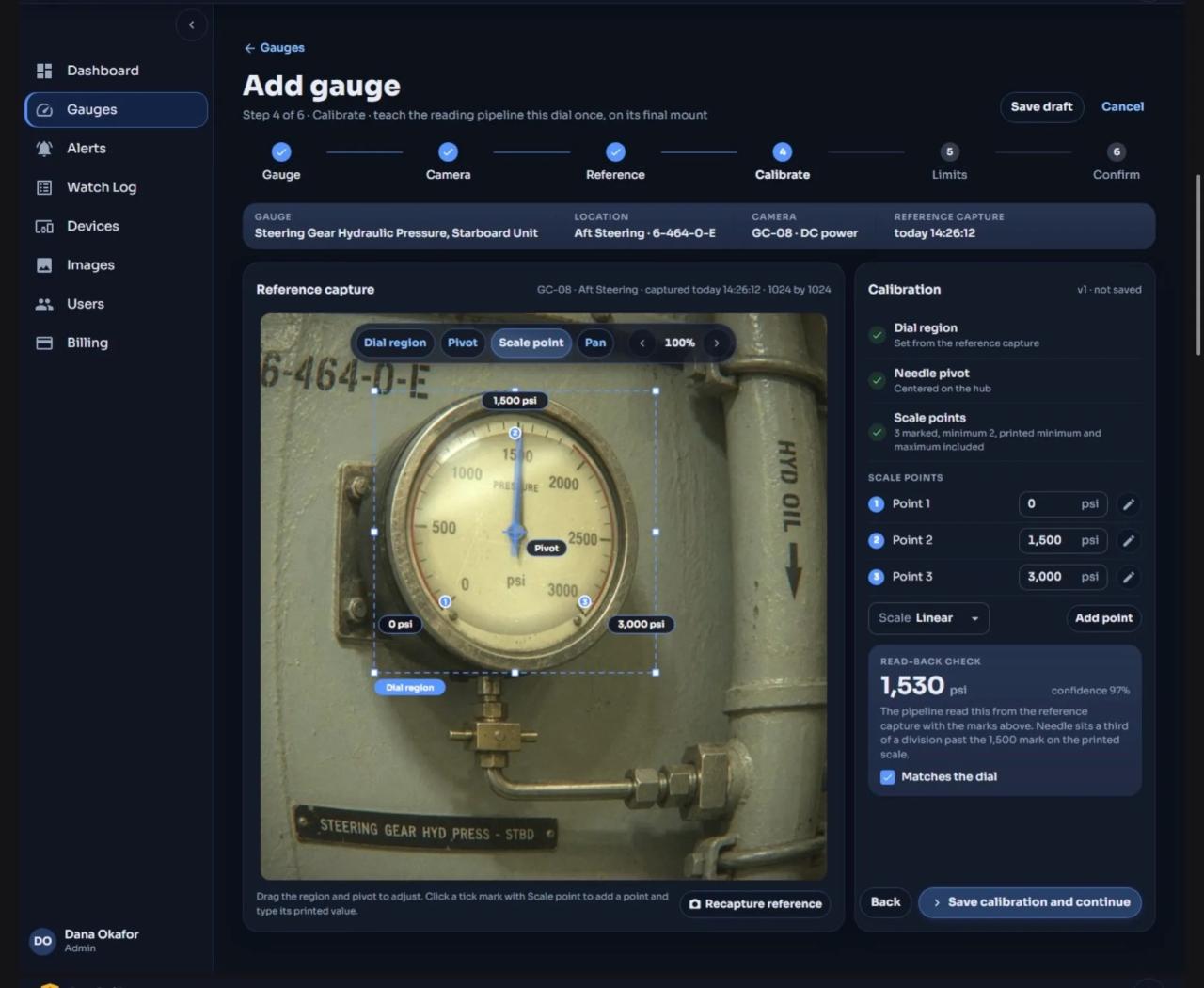Click the Point 3 value field showing 3,000
This screenshot has height=988, width=1204.
click(x=1063, y=577)
